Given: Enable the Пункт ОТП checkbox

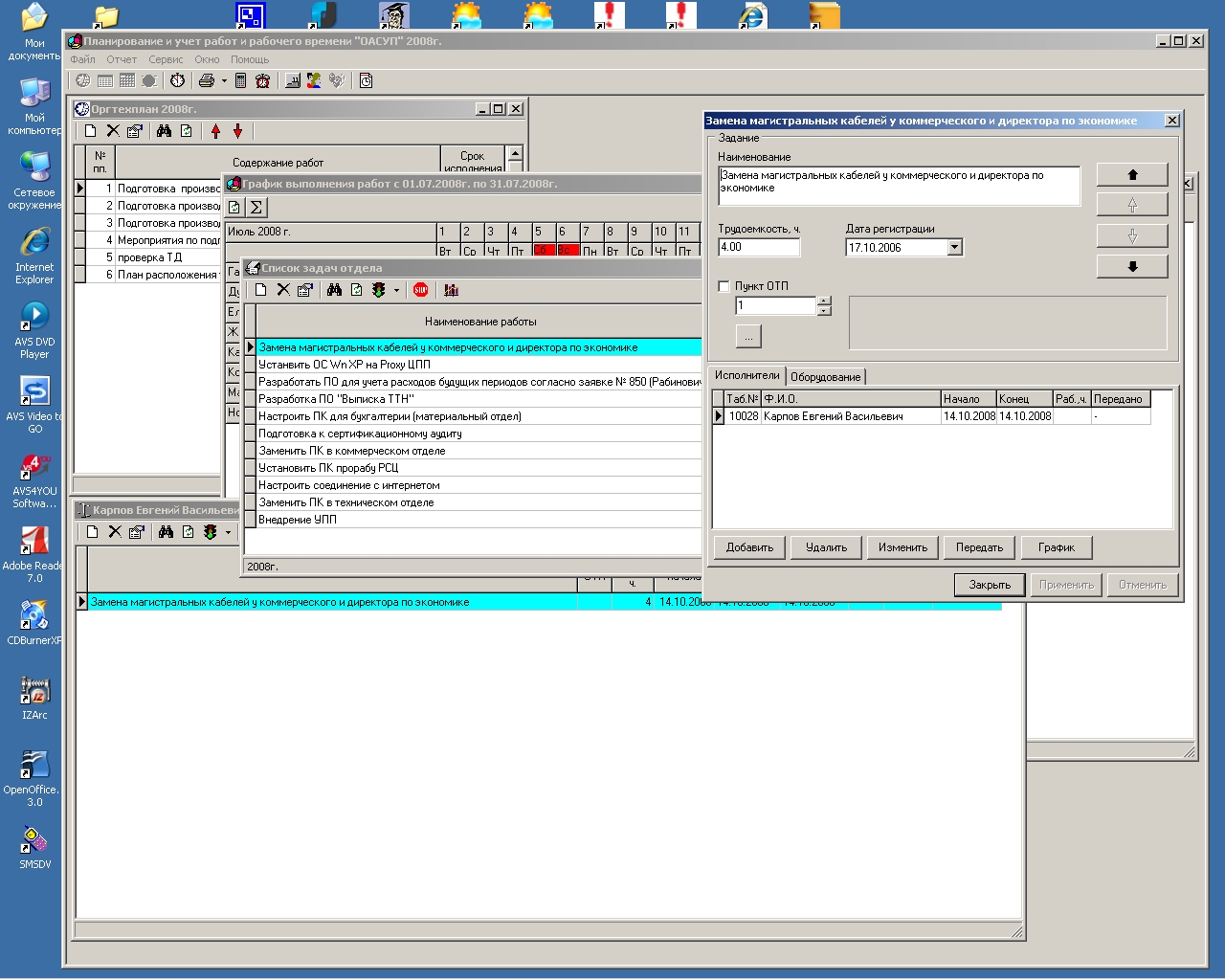Looking at the screenshot, I should (x=724, y=286).
